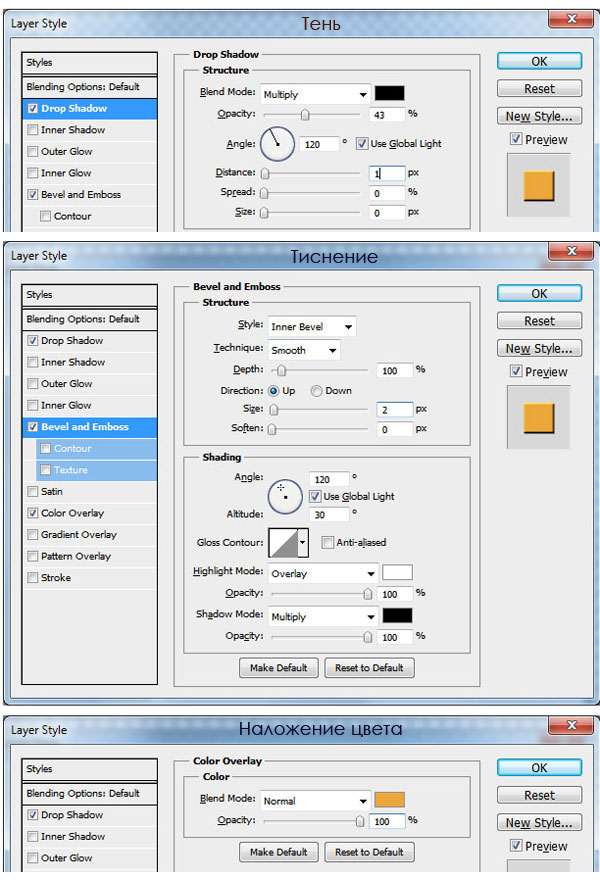Click the orange preview thumbnail in Drop Shadow dialog

(539, 186)
